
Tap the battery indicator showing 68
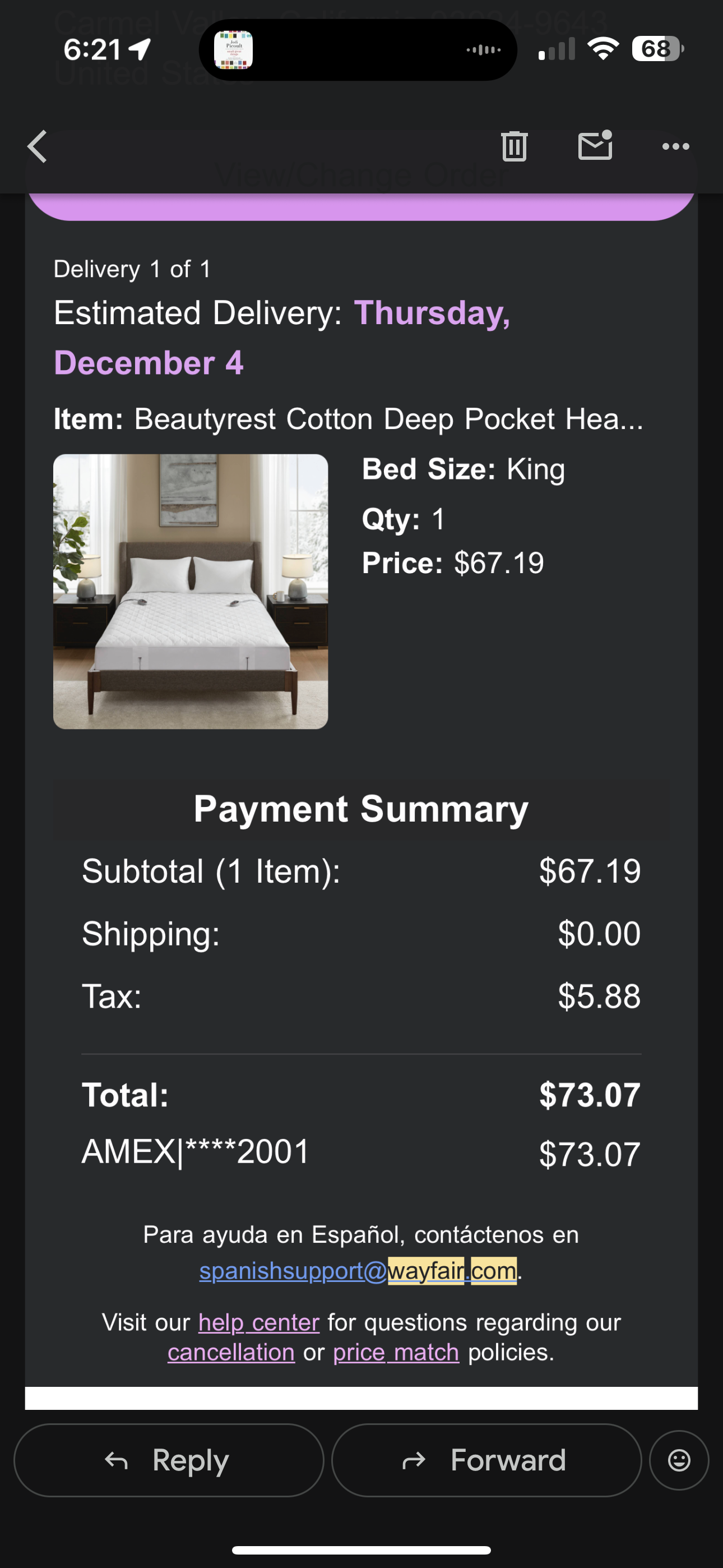[658, 49]
